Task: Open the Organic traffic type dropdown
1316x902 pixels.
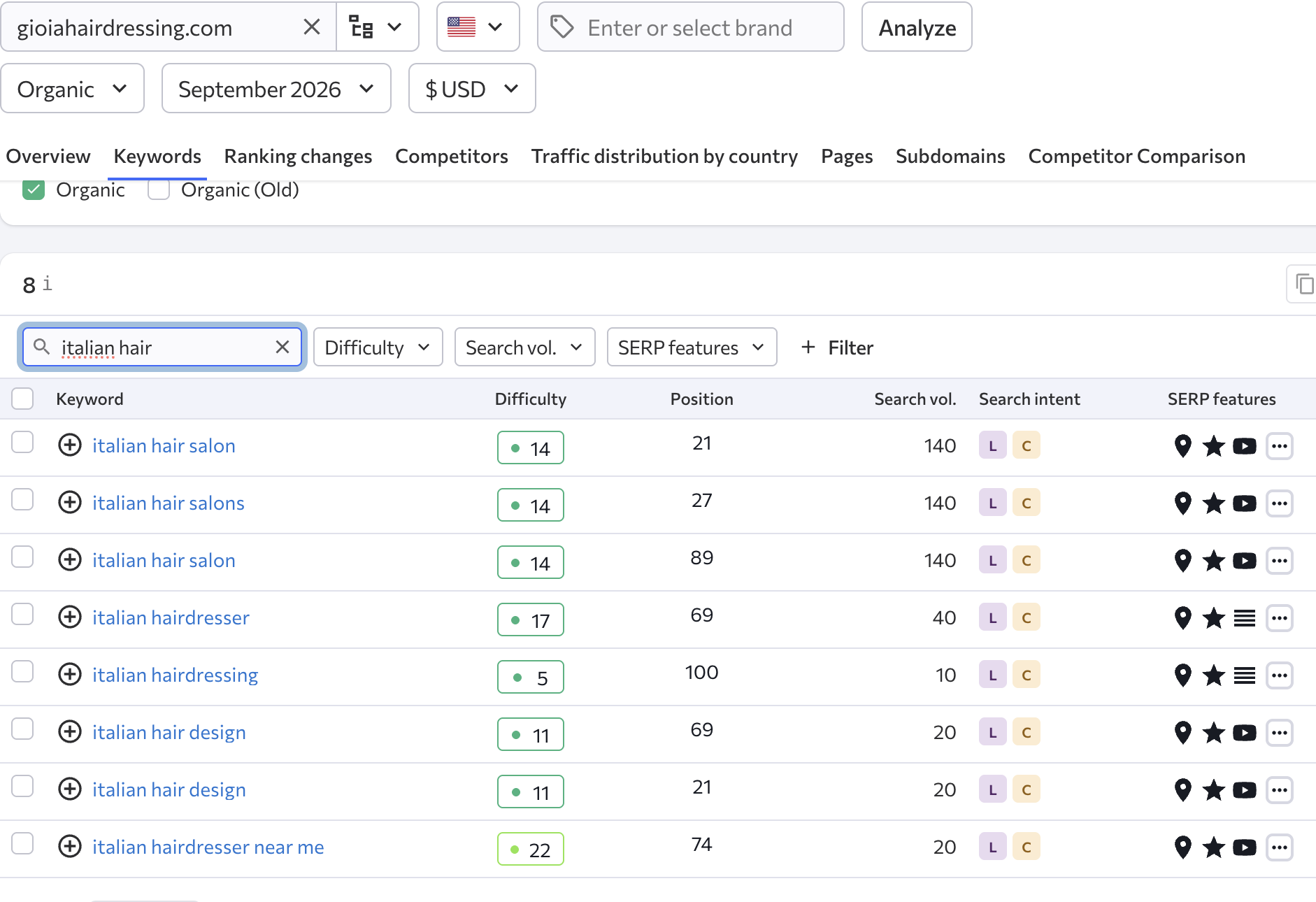Action: (73, 89)
